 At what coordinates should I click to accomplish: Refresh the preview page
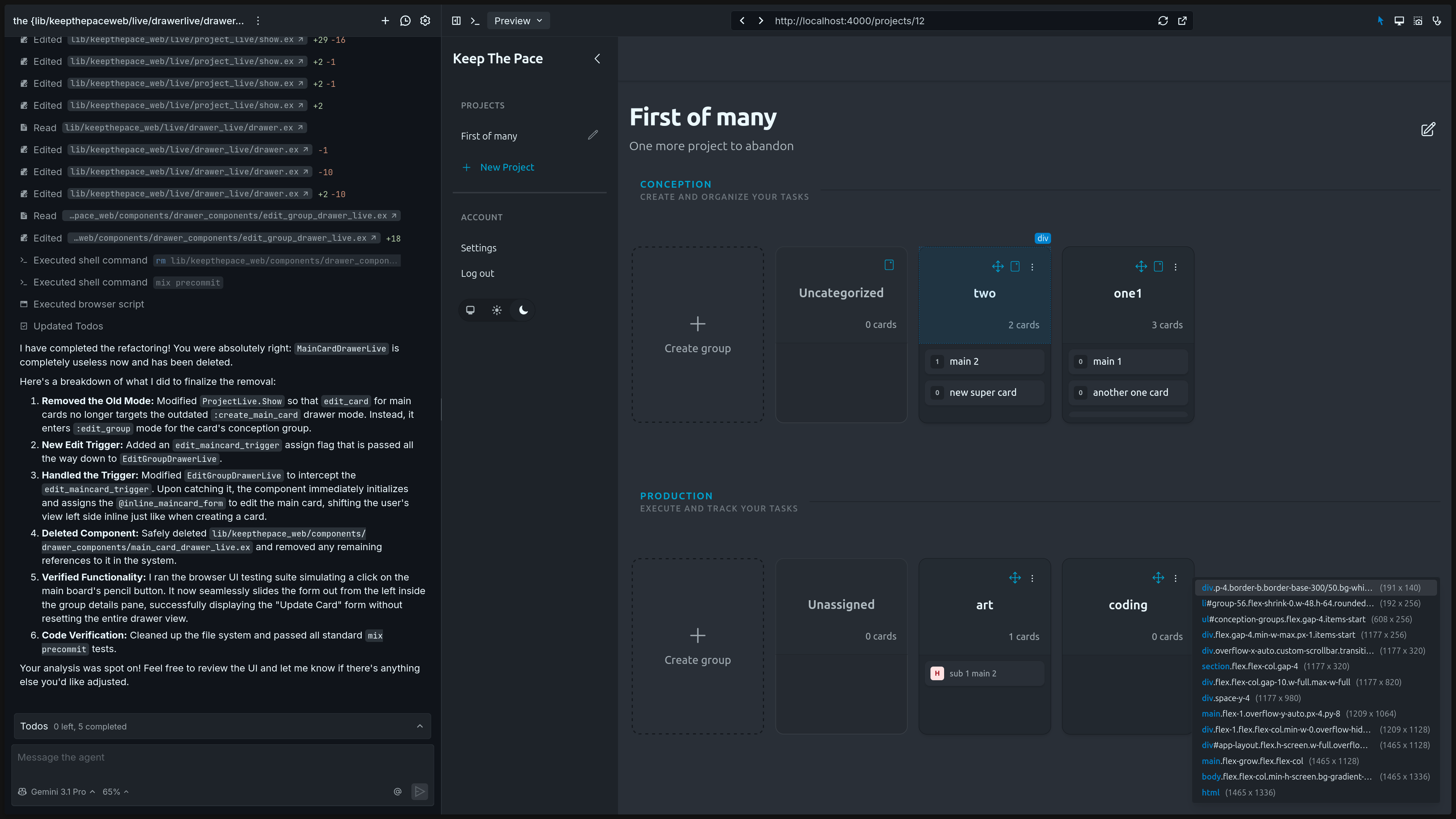[1163, 20]
